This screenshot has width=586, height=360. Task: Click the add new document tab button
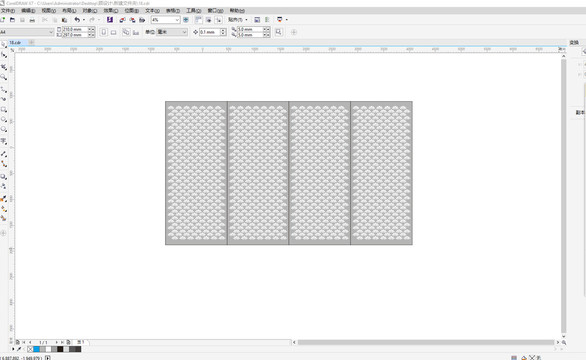pyautogui.click(x=31, y=43)
